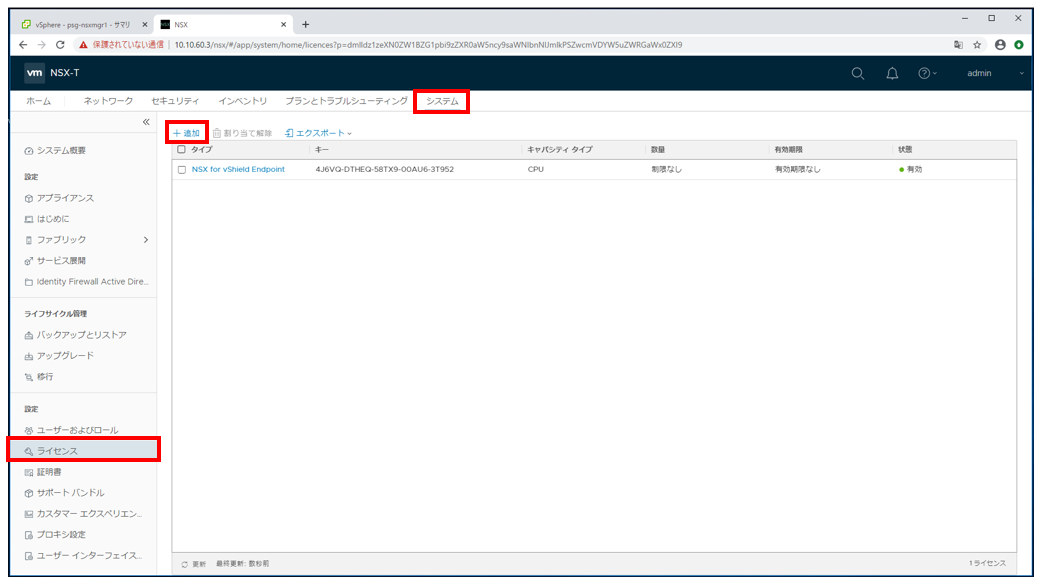Click the サービス展開 icon
The height and width of the screenshot is (584, 1041).
[29, 261]
